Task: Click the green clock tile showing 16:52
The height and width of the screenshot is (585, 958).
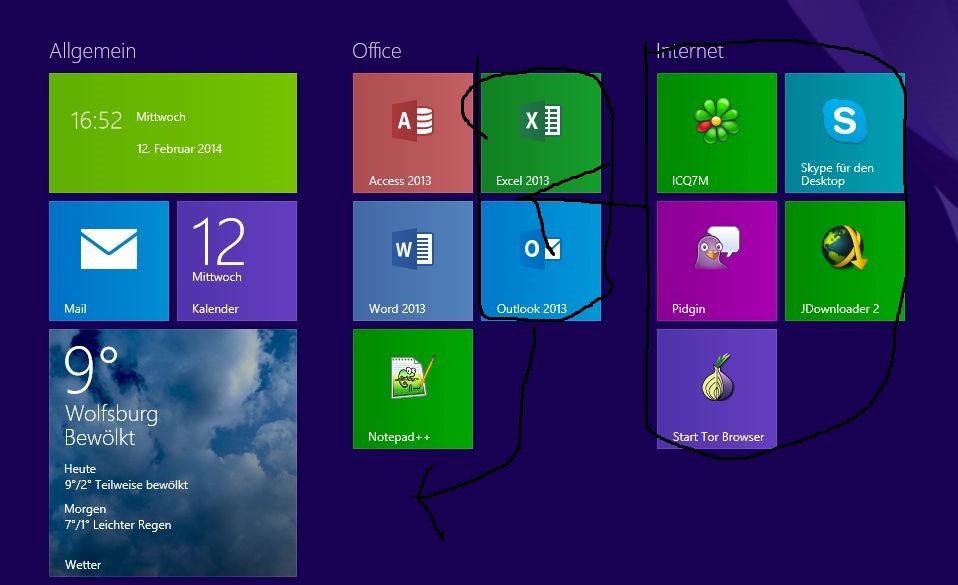Action: click(x=173, y=133)
